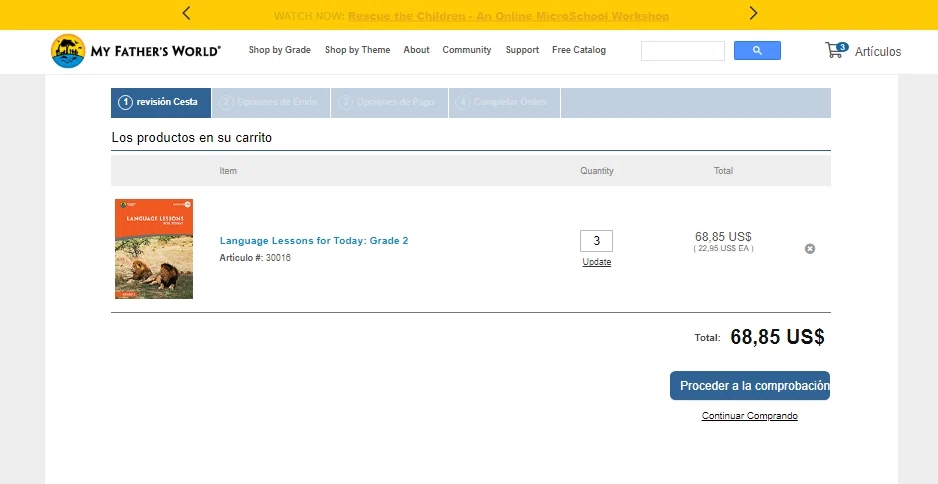This screenshot has width=938, height=484.
Task: Select Opciones de Envío step tab
Action: tap(270, 102)
